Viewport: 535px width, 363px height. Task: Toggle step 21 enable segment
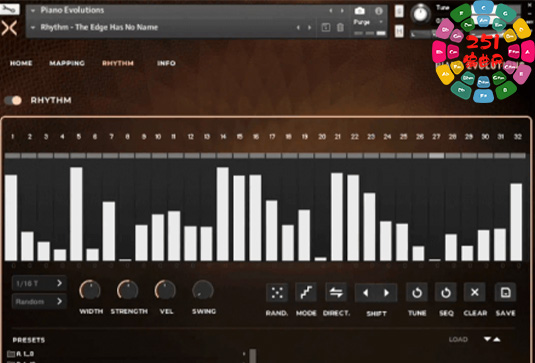[x=338, y=156]
